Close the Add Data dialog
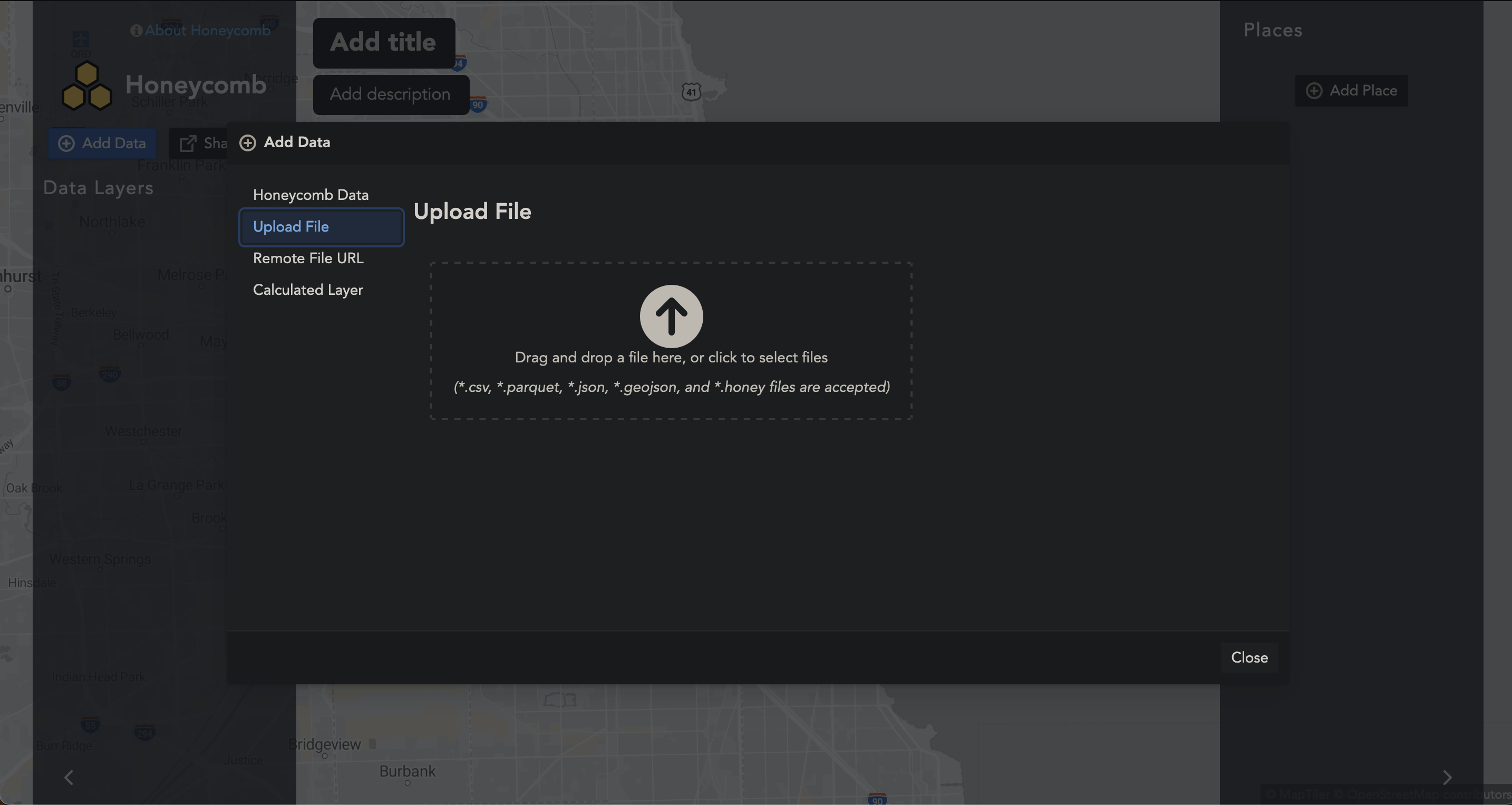Screen dimensions: 1512x805 coord(1249,657)
